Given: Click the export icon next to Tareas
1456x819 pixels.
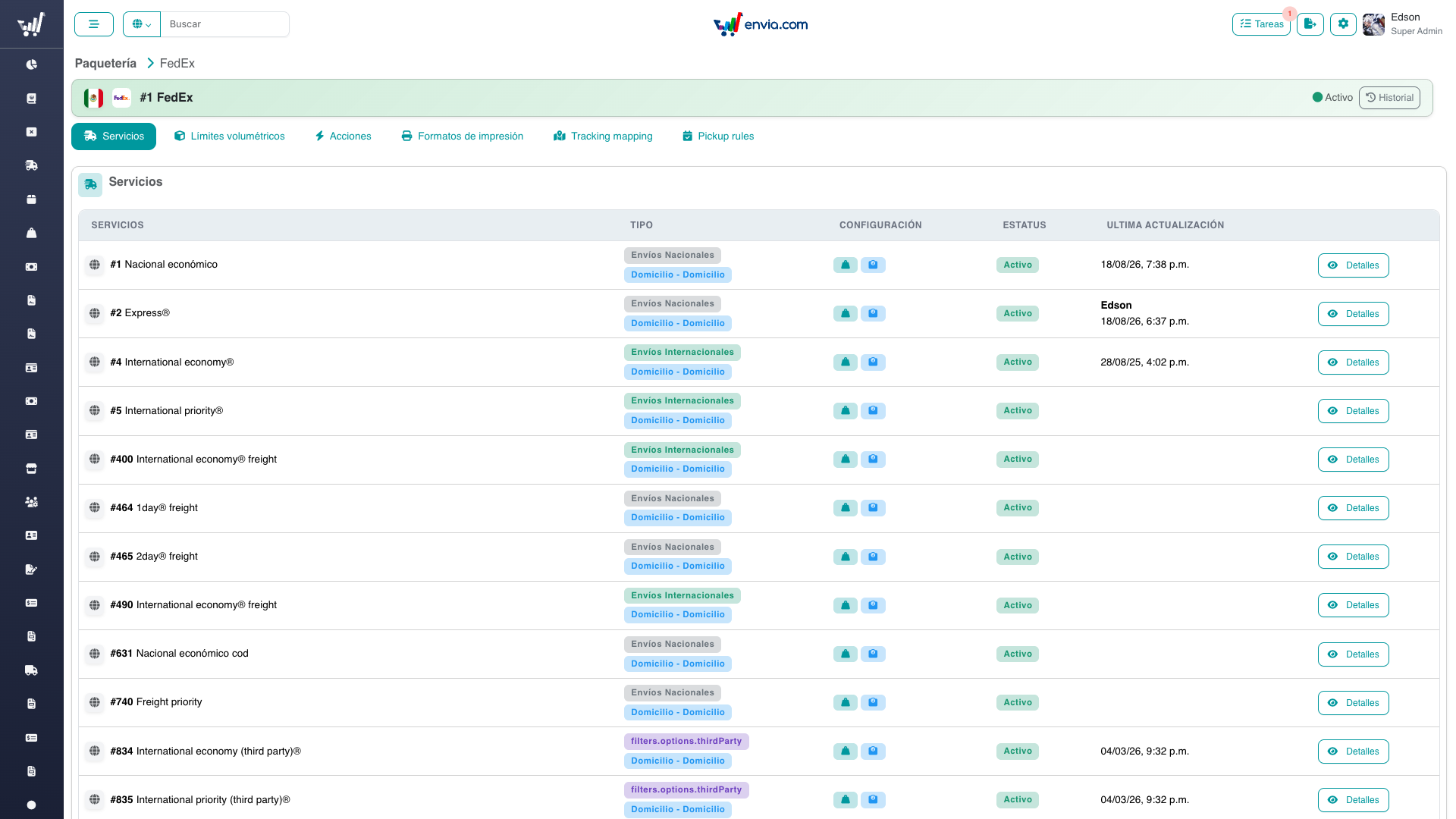Looking at the screenshot, I should 1310,24.
